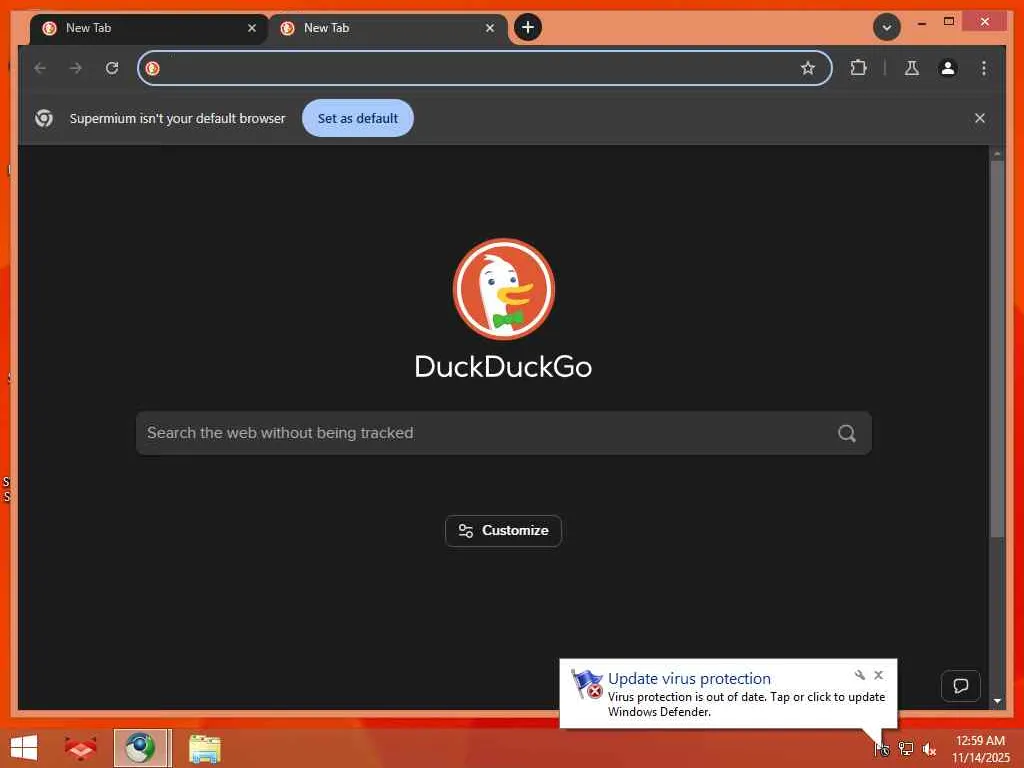
Task: Reload the current page
Action: click(x=112, y=68)
